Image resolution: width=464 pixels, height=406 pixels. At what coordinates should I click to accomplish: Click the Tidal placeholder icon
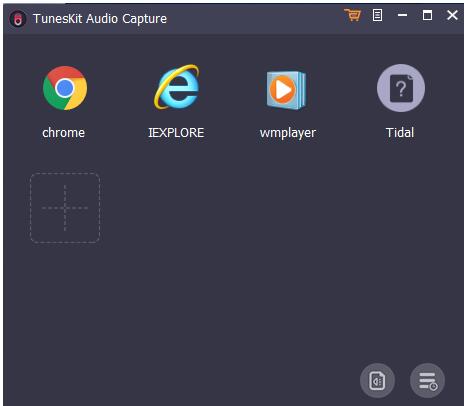401,88
